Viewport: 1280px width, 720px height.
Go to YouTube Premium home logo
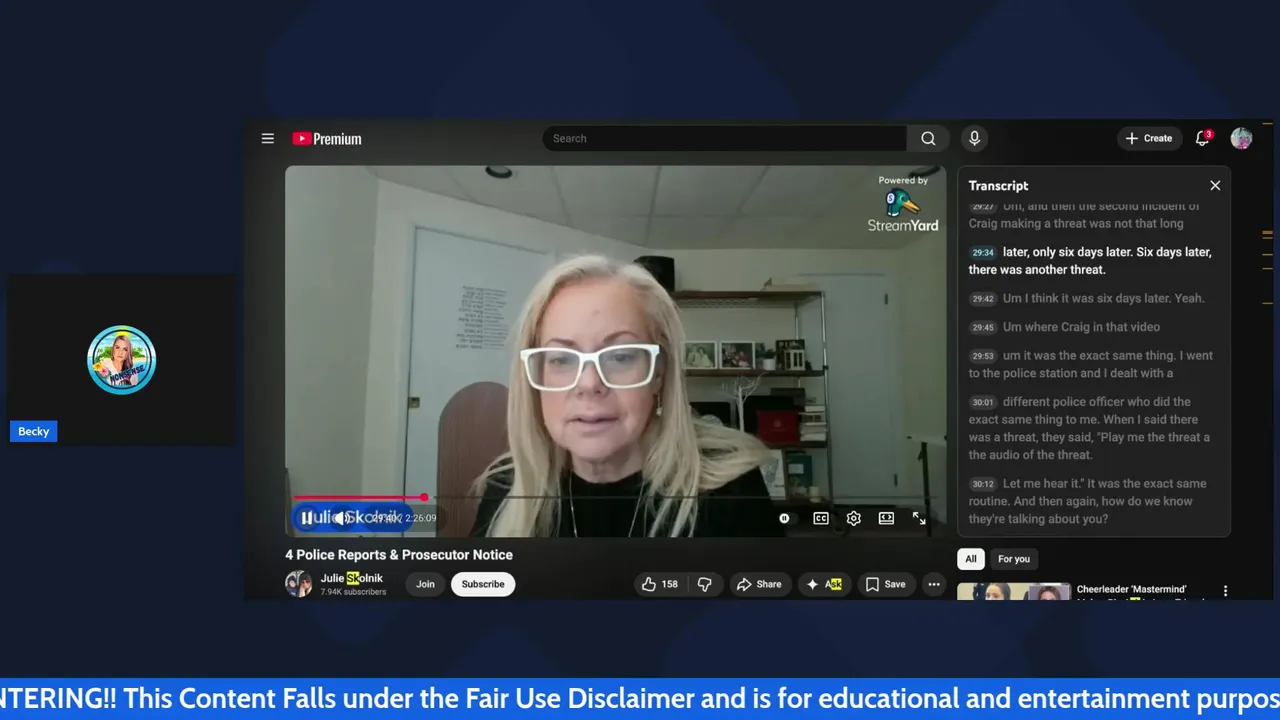coord(327,139)
